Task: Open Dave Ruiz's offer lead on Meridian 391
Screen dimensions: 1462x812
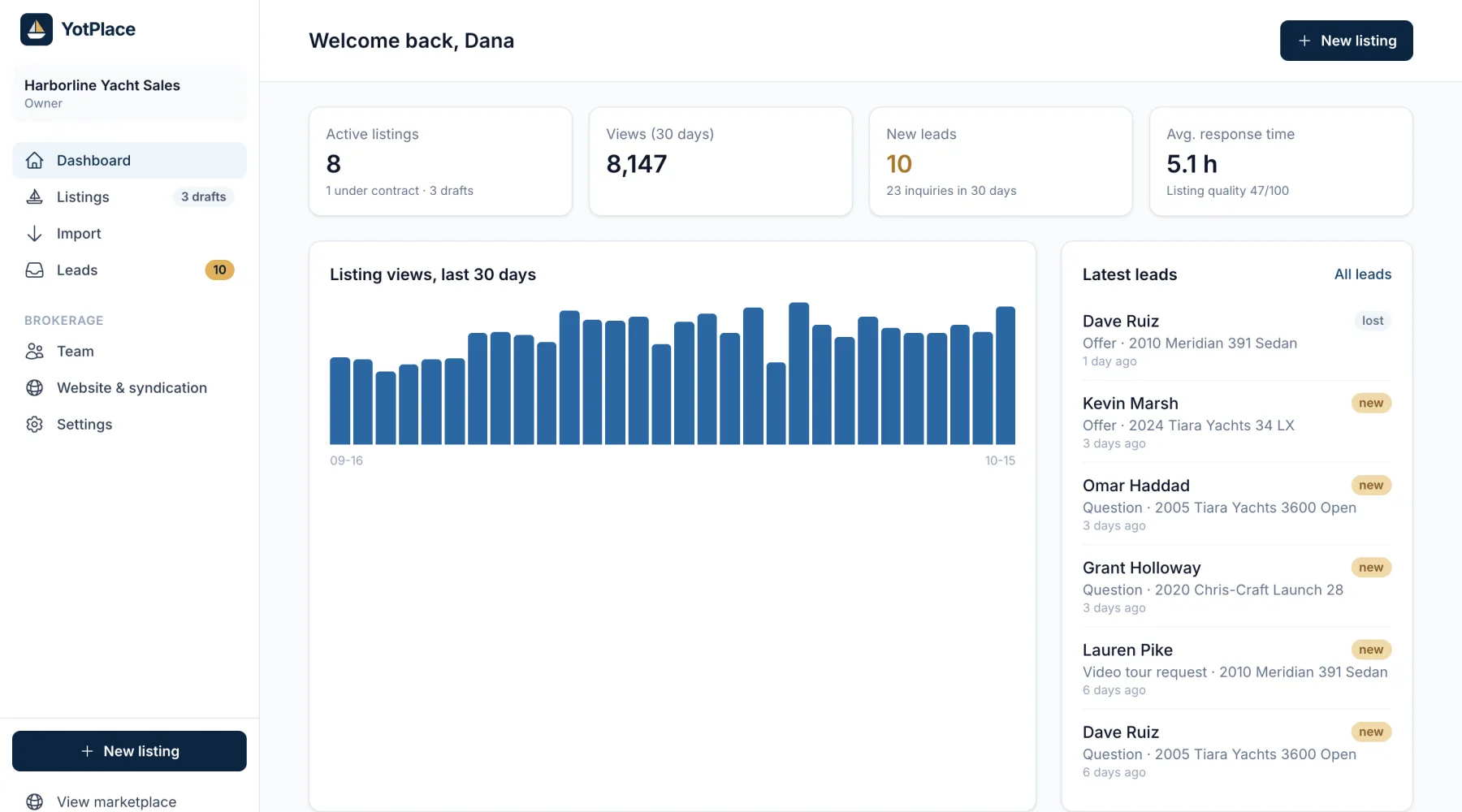Action: pyautogui.click(x=1237, y=340)
